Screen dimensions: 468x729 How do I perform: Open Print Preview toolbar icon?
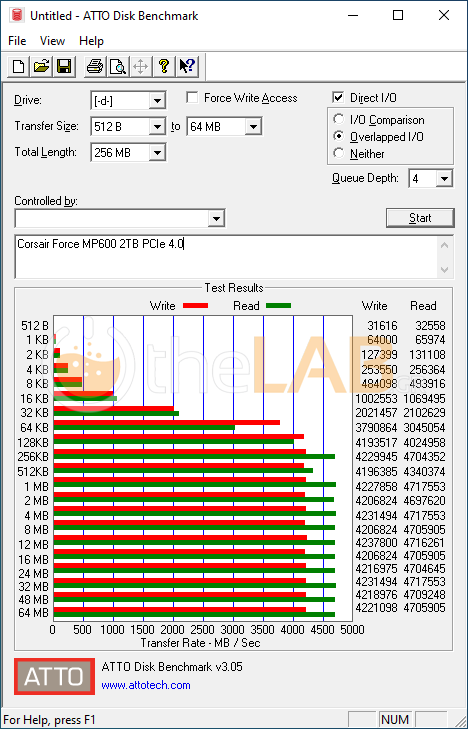pyautogui.click(x=118, y=66)
